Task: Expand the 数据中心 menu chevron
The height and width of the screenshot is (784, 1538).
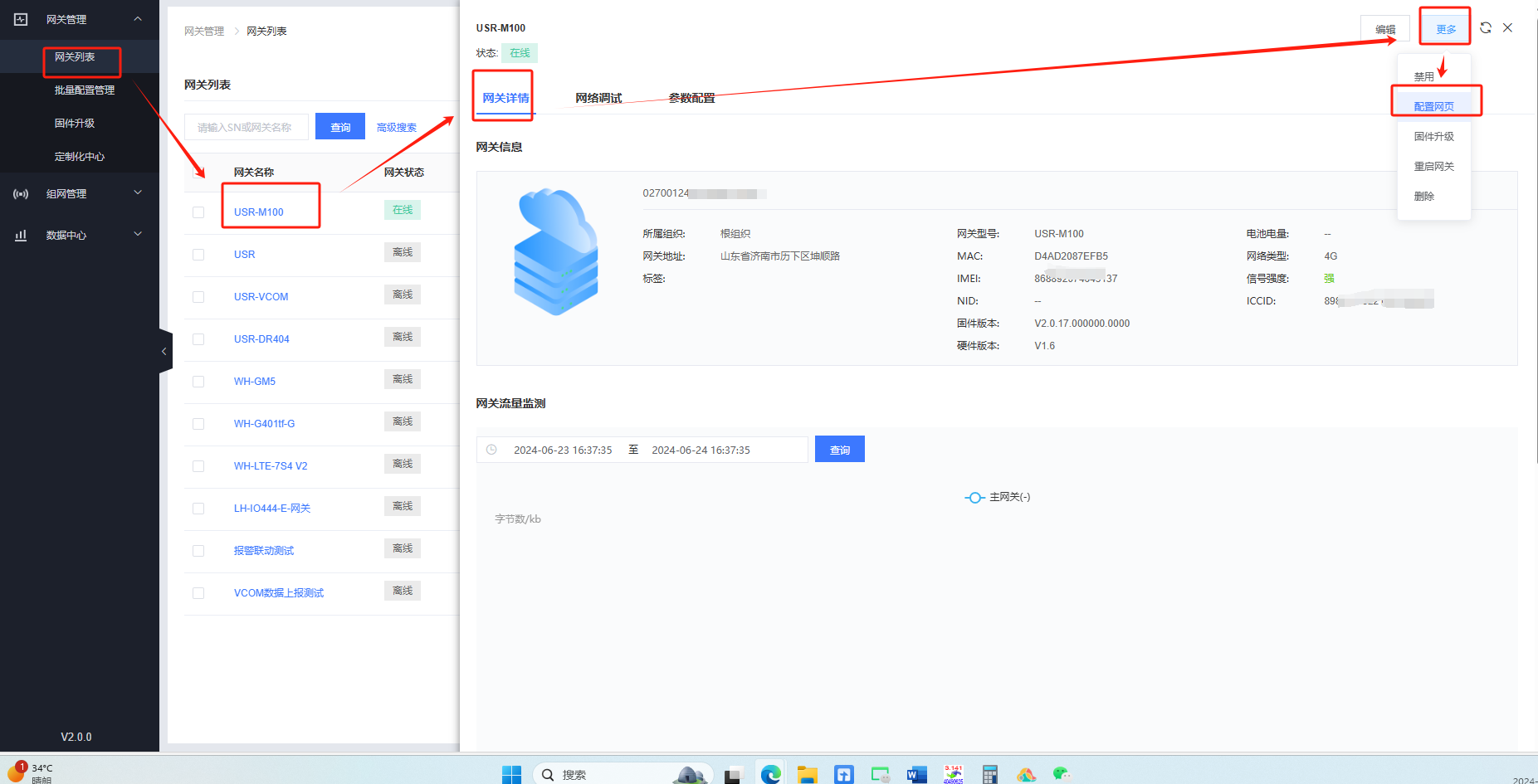Action: [x=138, y=235]
